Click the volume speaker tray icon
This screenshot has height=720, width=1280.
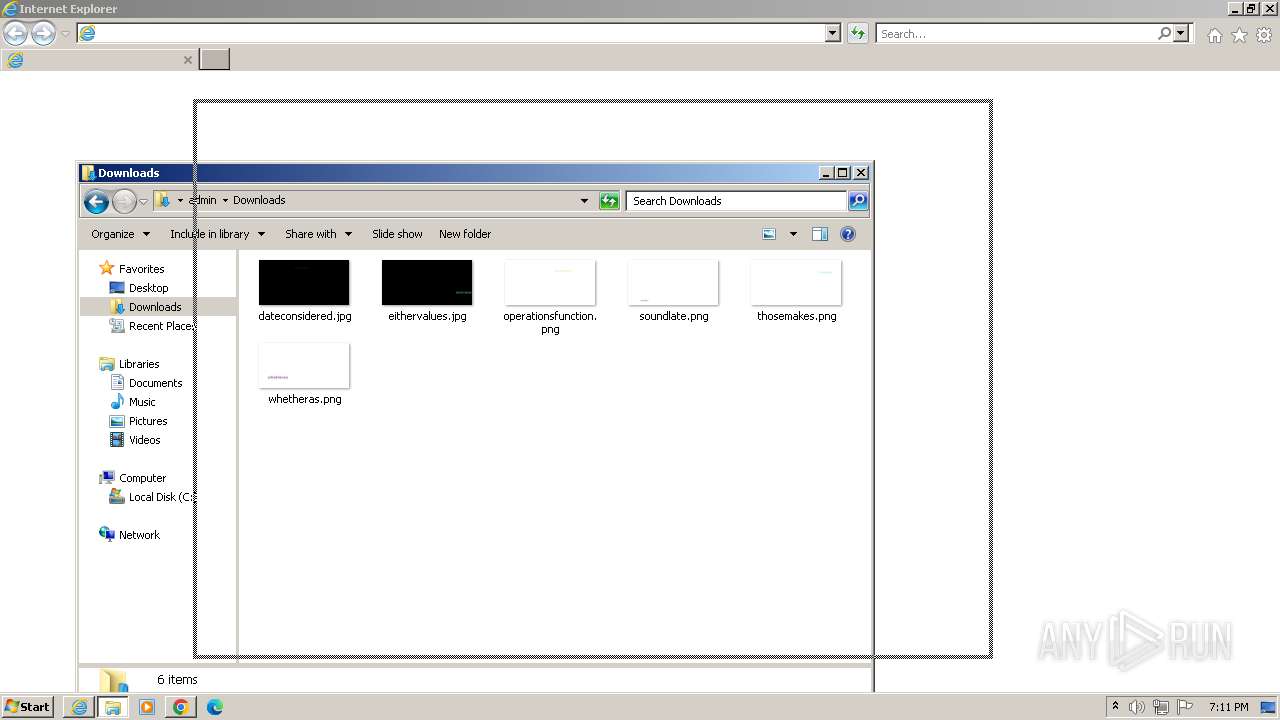tap(1137, 707)
